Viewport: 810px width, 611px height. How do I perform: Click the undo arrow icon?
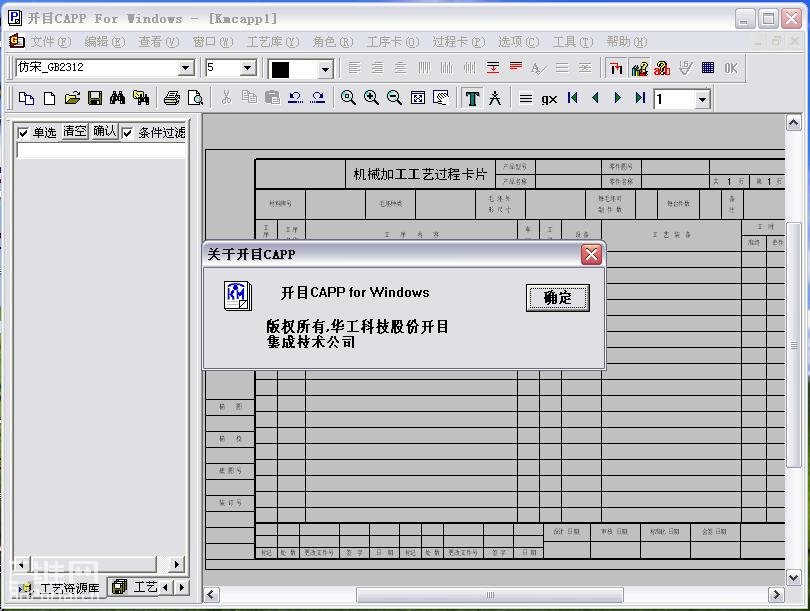pos(295,98)
